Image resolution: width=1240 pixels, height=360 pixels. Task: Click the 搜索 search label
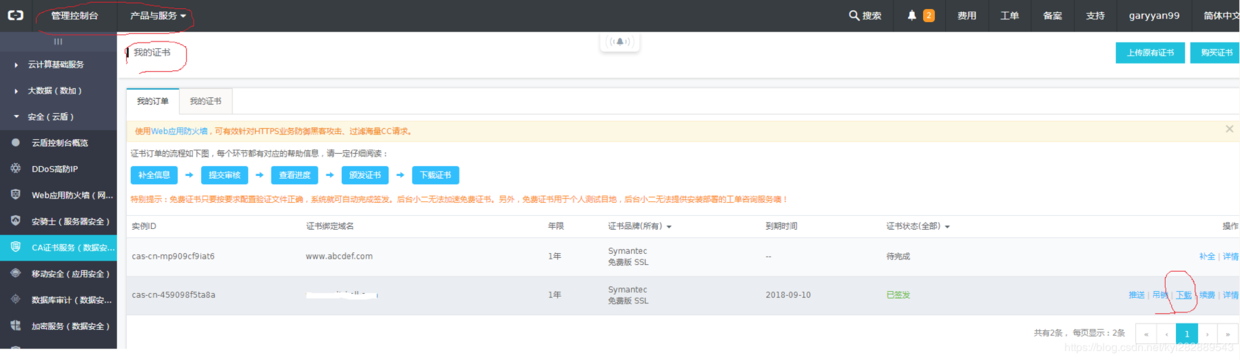pos(872,16)
